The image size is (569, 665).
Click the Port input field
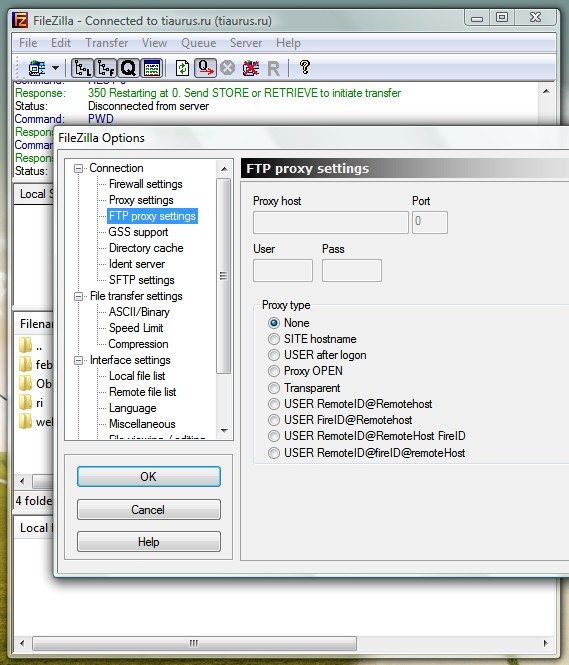[430, 222]
